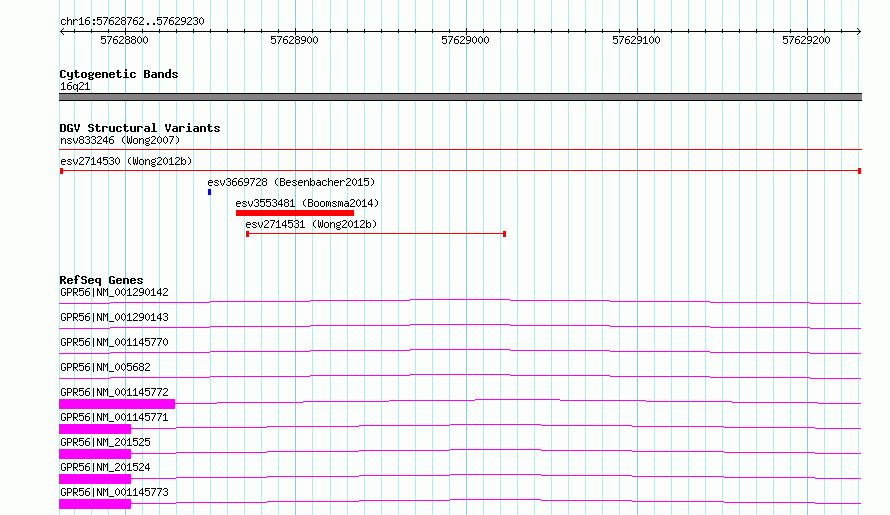This screenshot has width=890, height=515.
Task: Click the 57628800 ruler tick label
Action: coord(125,41)
